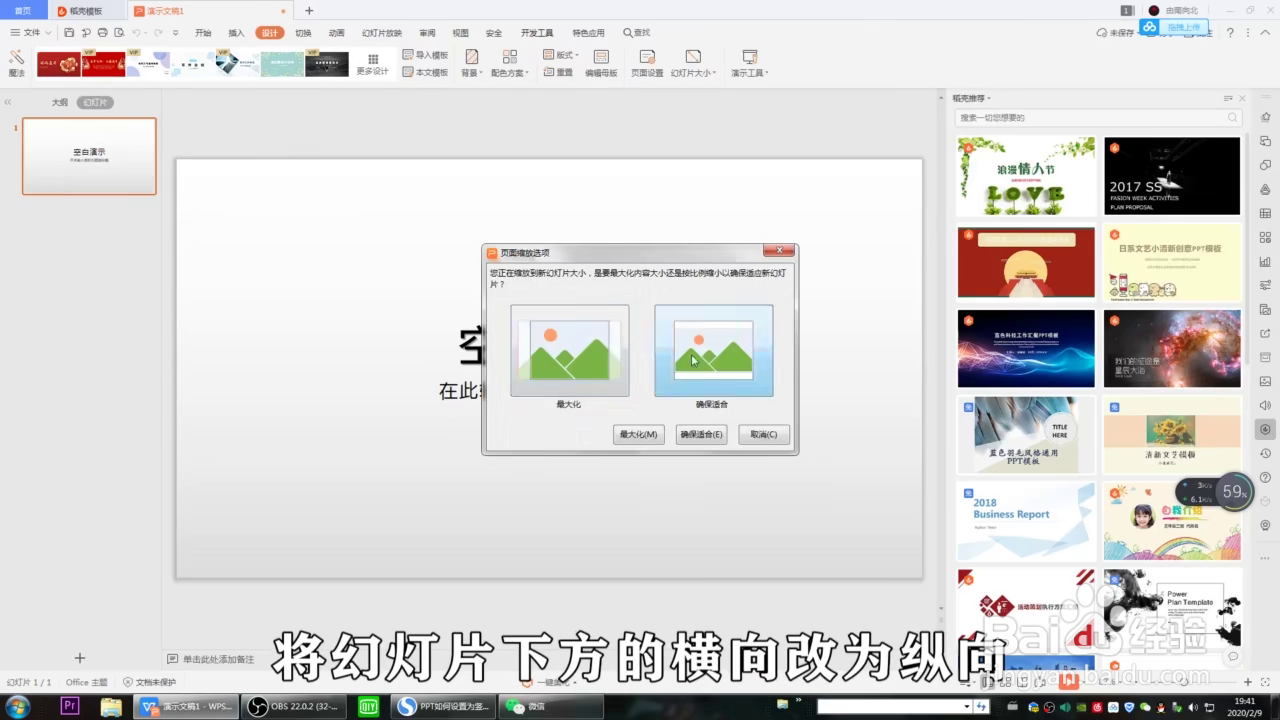
Task: Open the 特色应用 ribbon tab
Action: tap(588, 33)
